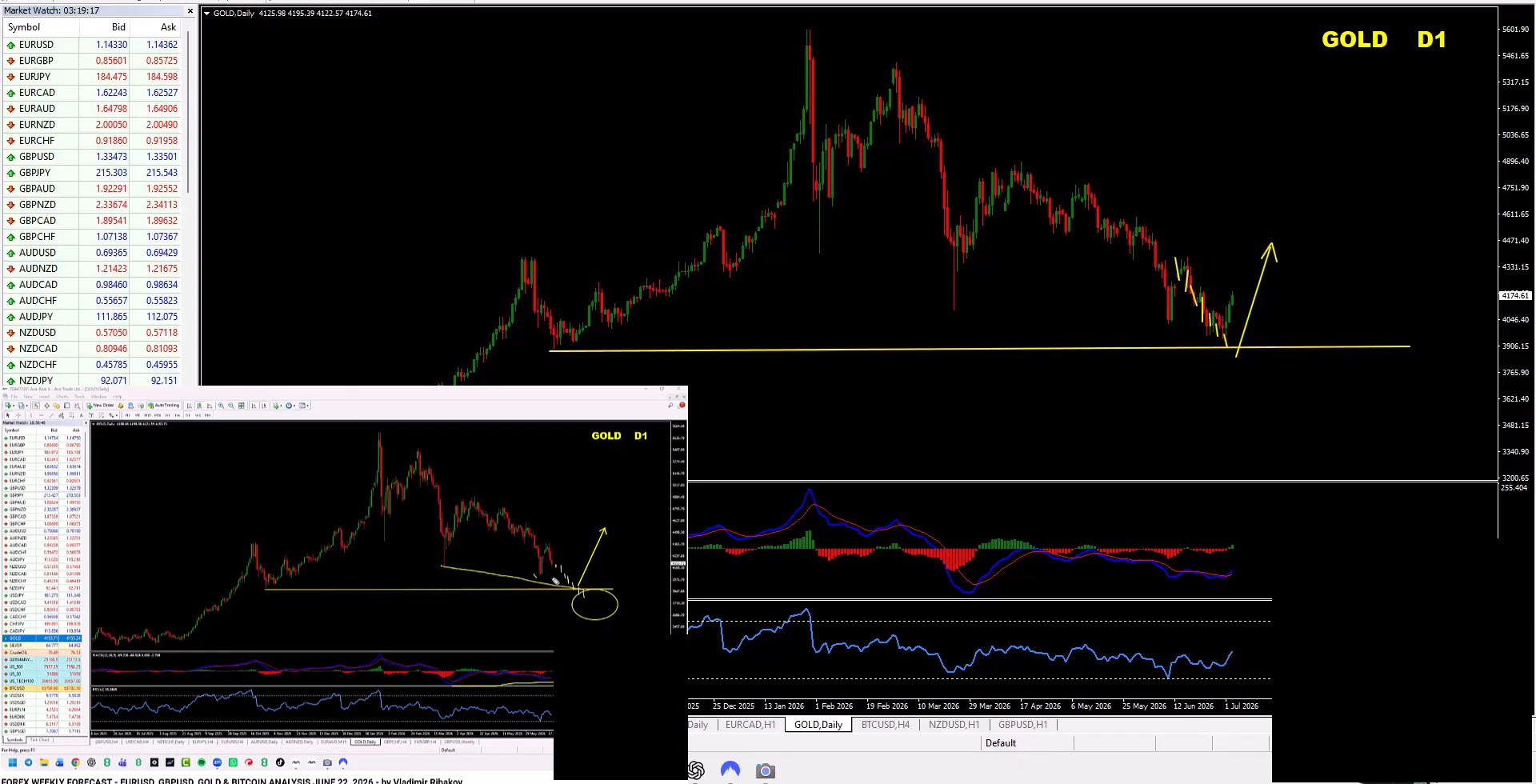Select NZDCAD row in Market Watch

click(92, 349)
